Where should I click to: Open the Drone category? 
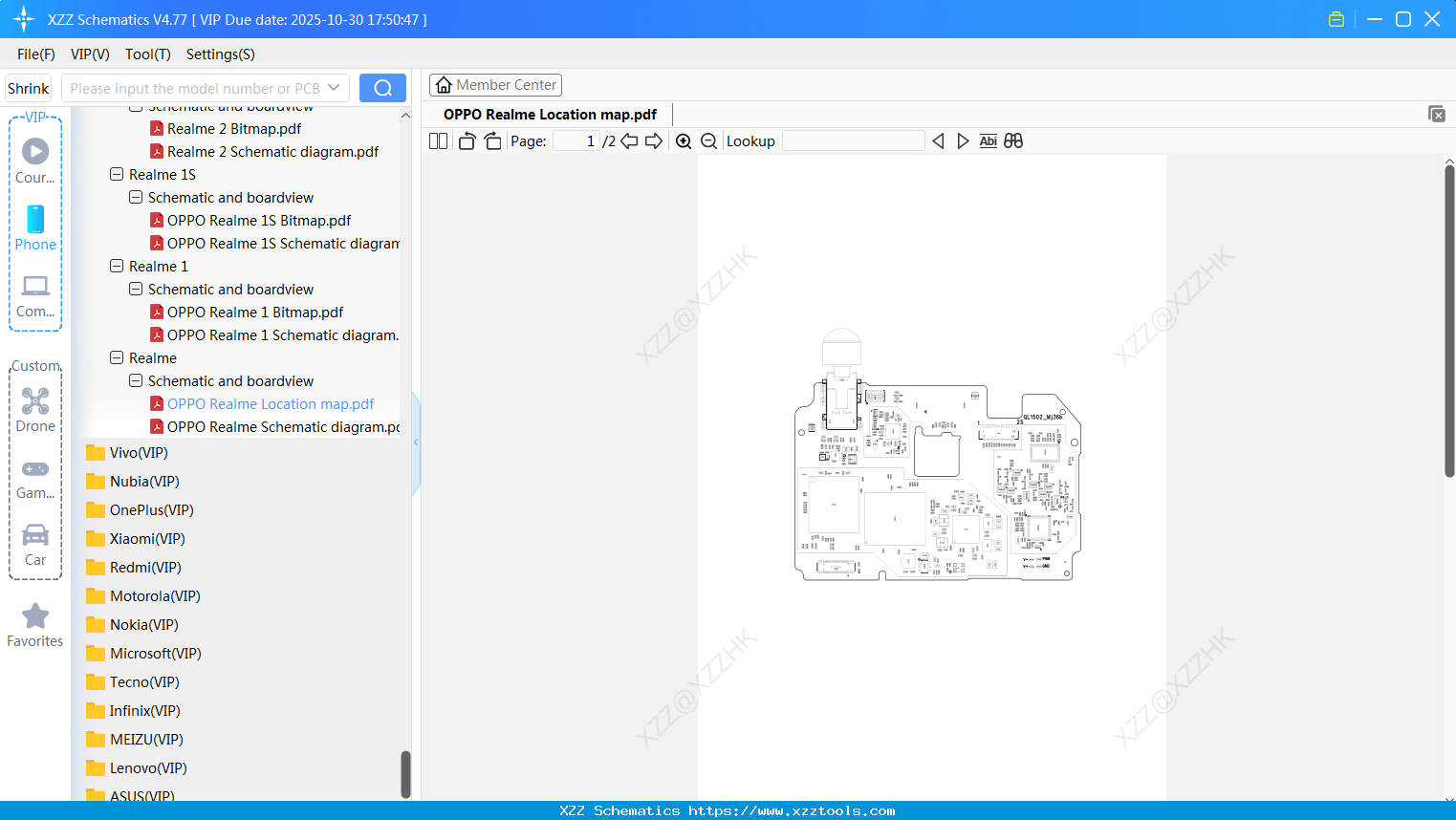point(35,410)
